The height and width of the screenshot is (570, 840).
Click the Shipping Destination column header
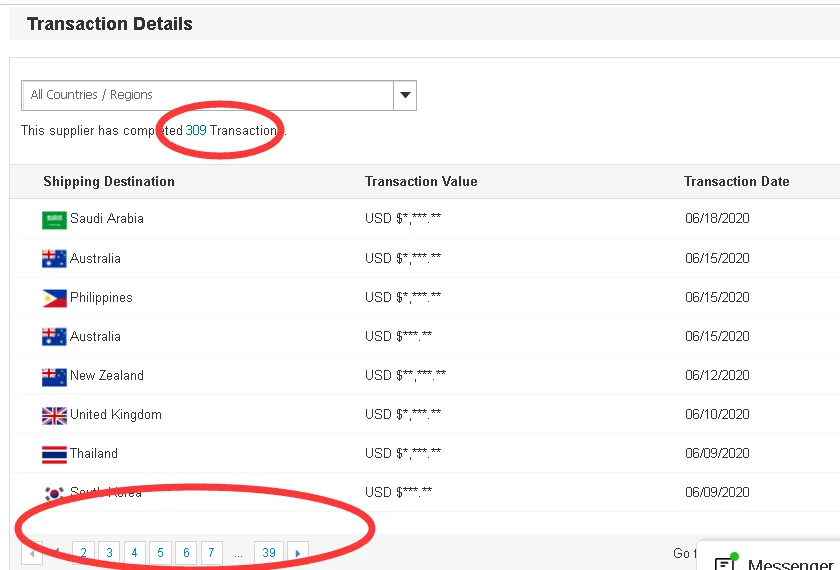tap(109, 181)
